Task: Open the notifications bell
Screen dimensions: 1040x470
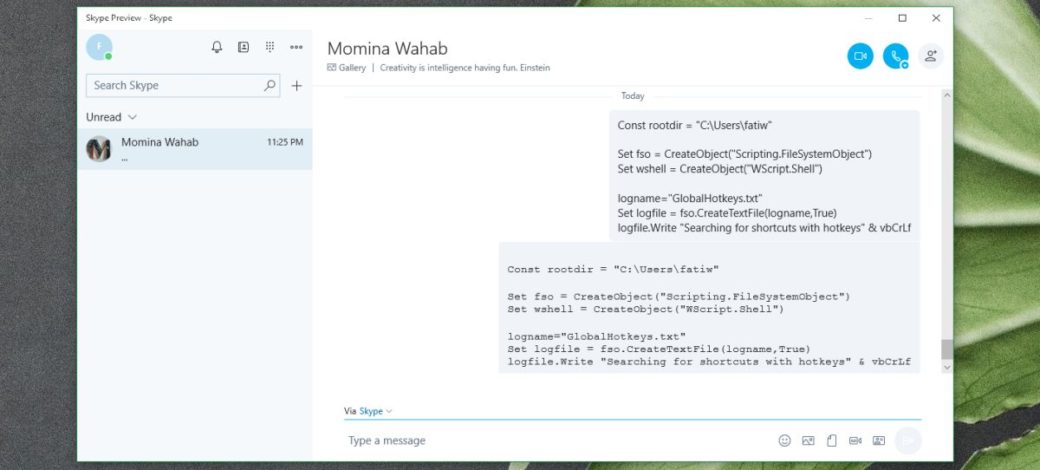Action: [x=217, y=47]
